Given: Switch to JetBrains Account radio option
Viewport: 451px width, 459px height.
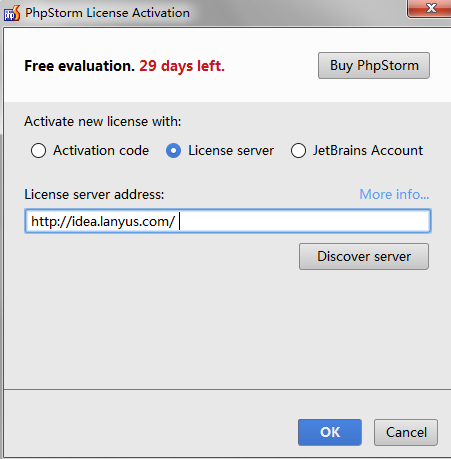Looking at the screenshot, I should point(298,151).
